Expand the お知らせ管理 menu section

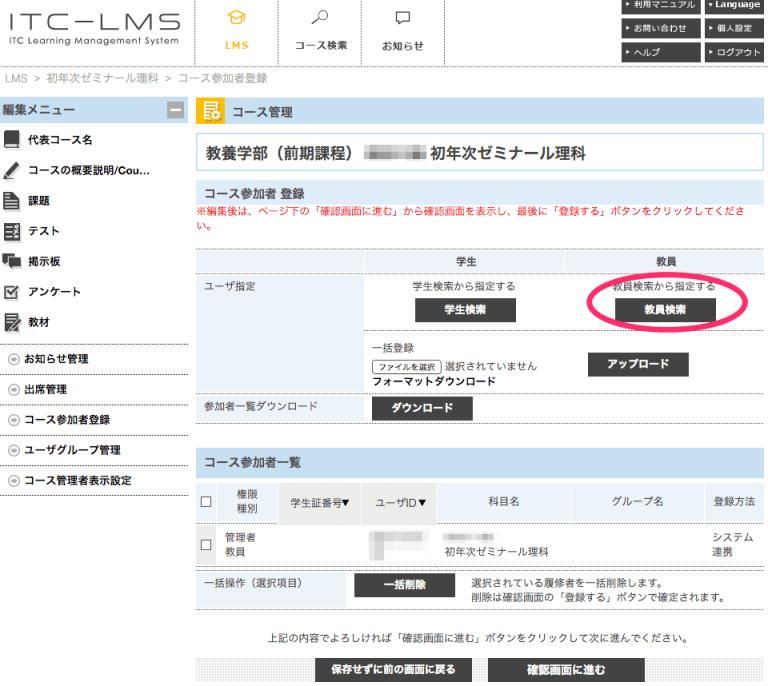tap(14, 359)
